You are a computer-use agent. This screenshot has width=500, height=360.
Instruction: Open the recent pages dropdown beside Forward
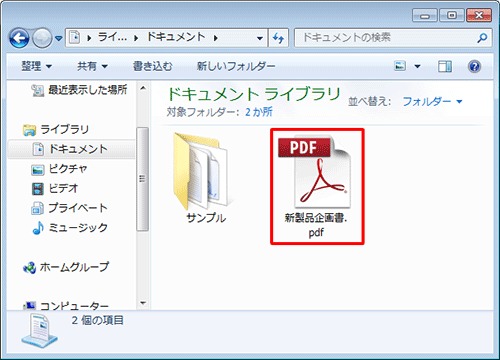[x=59, y=39]
